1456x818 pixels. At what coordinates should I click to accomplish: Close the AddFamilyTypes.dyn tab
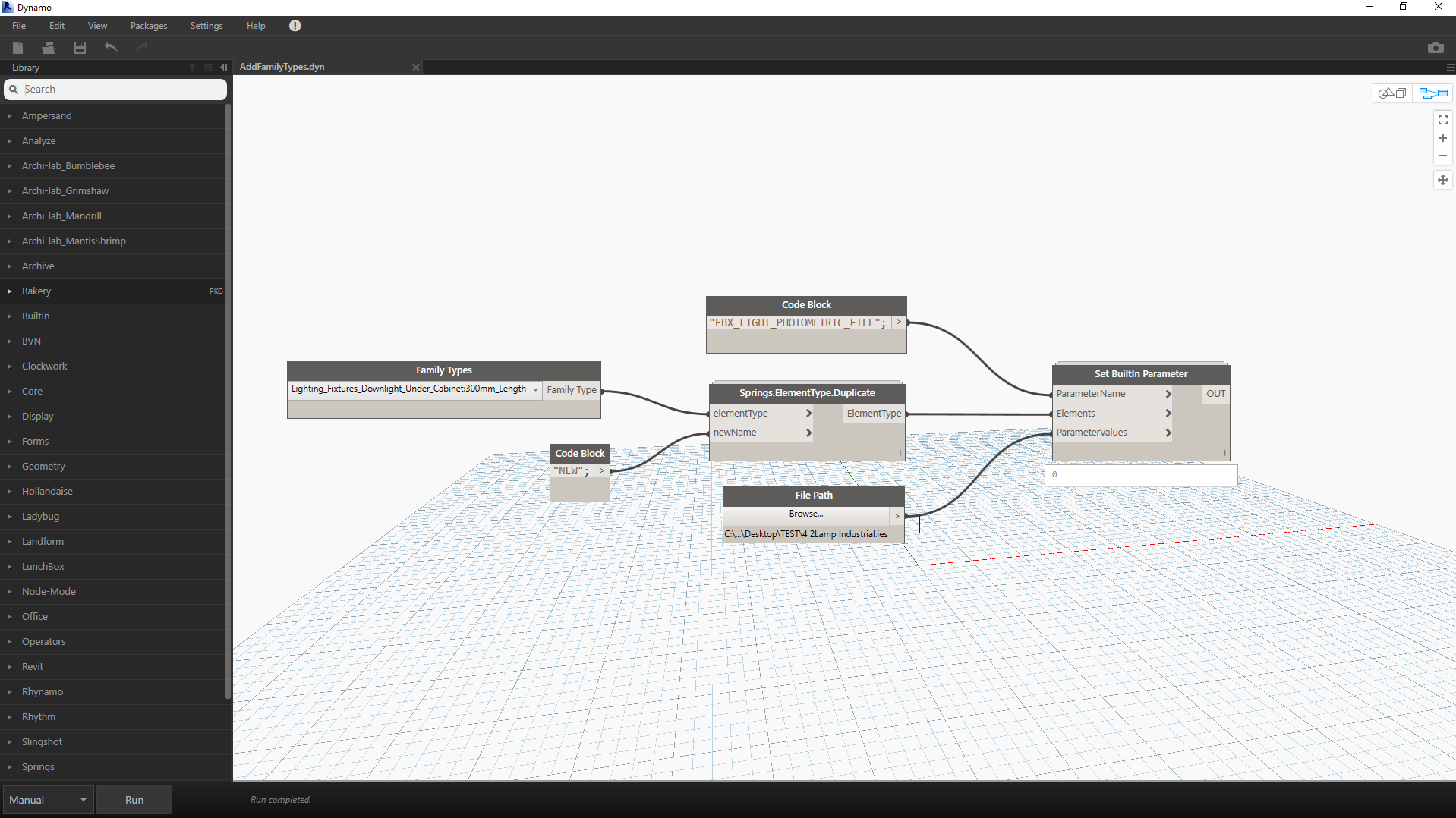(x=416, y=68)
